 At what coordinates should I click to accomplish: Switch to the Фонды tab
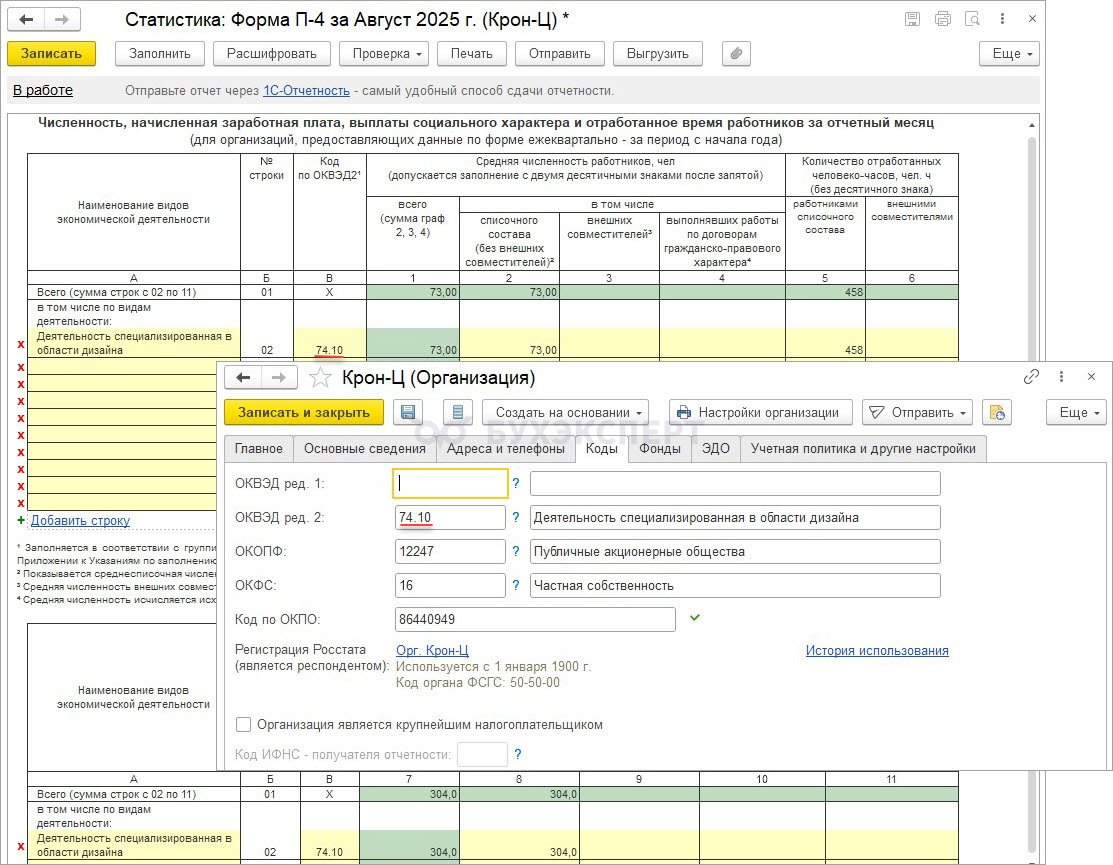(x=660, y=449)
